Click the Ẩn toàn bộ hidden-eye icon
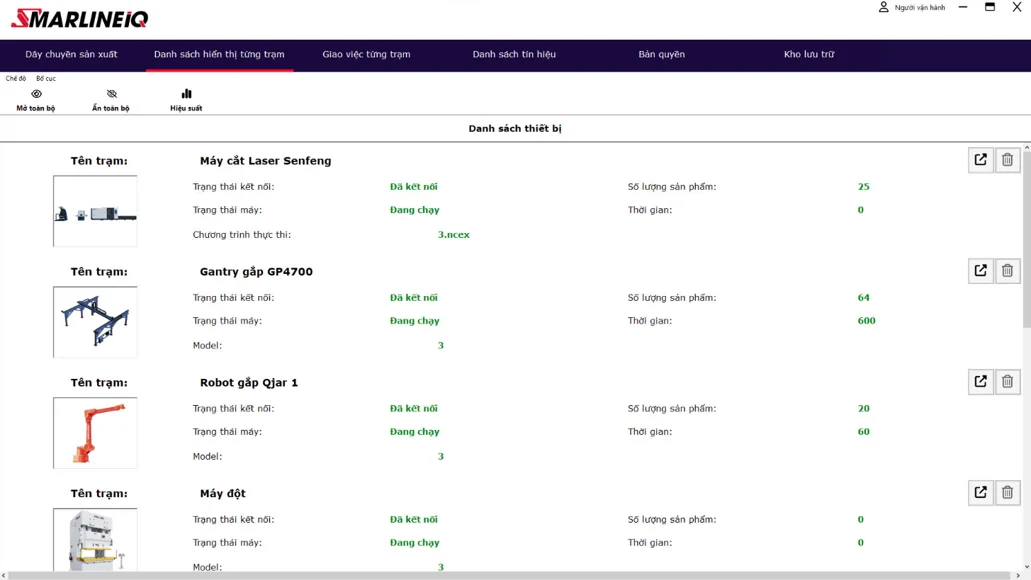 pos(111,94)
